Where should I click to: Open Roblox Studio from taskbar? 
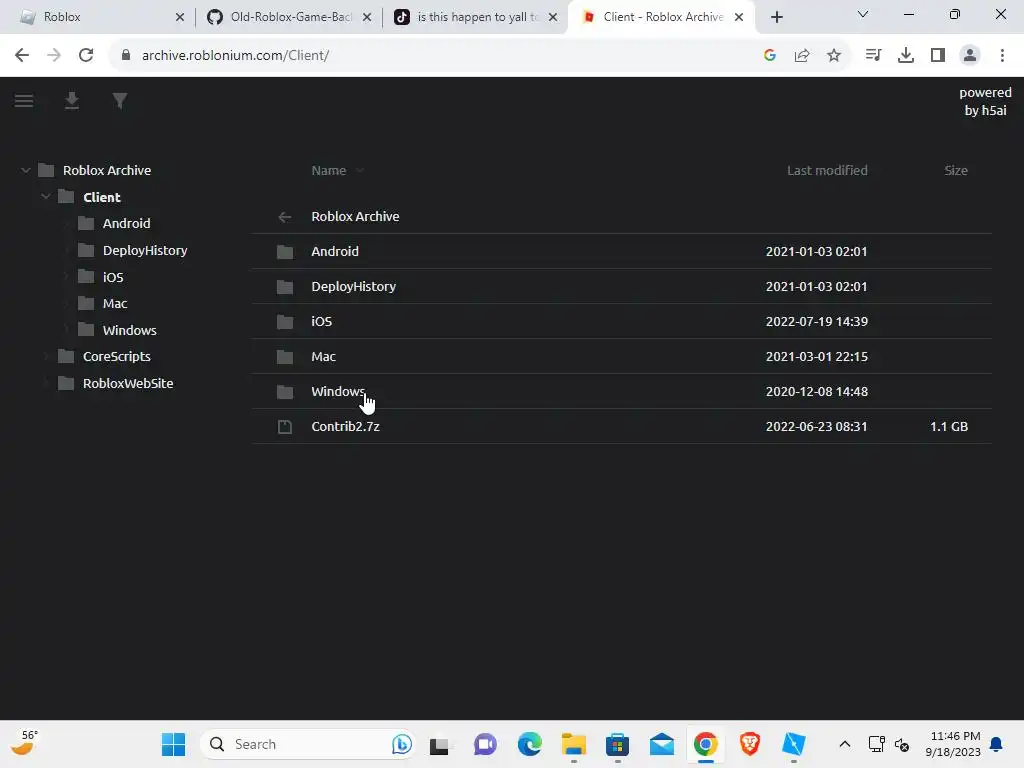794,744
